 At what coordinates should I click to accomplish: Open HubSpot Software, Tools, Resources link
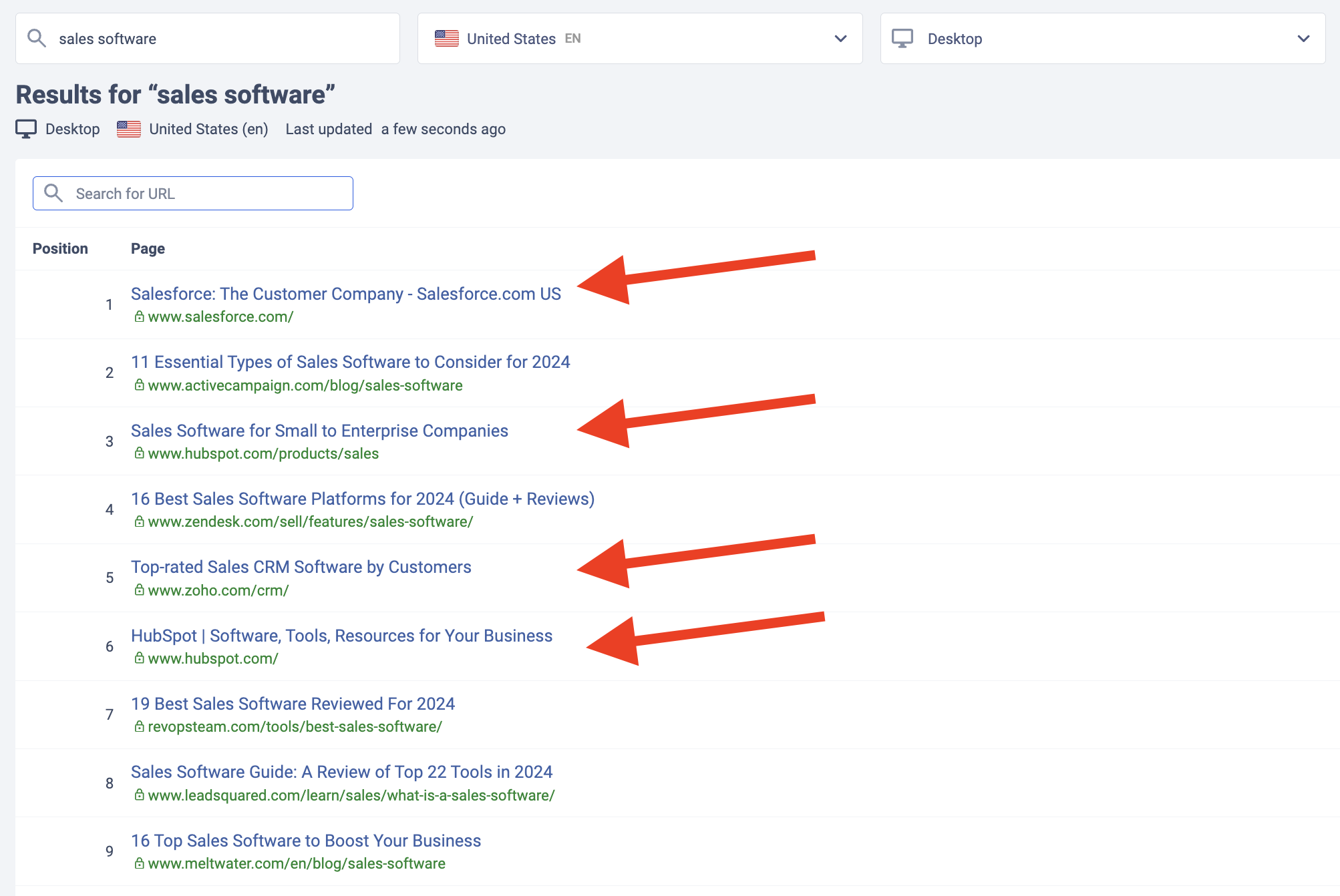pos(341,636)
